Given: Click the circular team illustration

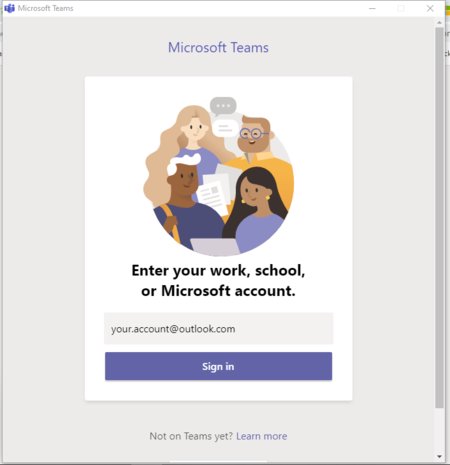Looking at the screenshot, I should (x=218, y=177).
